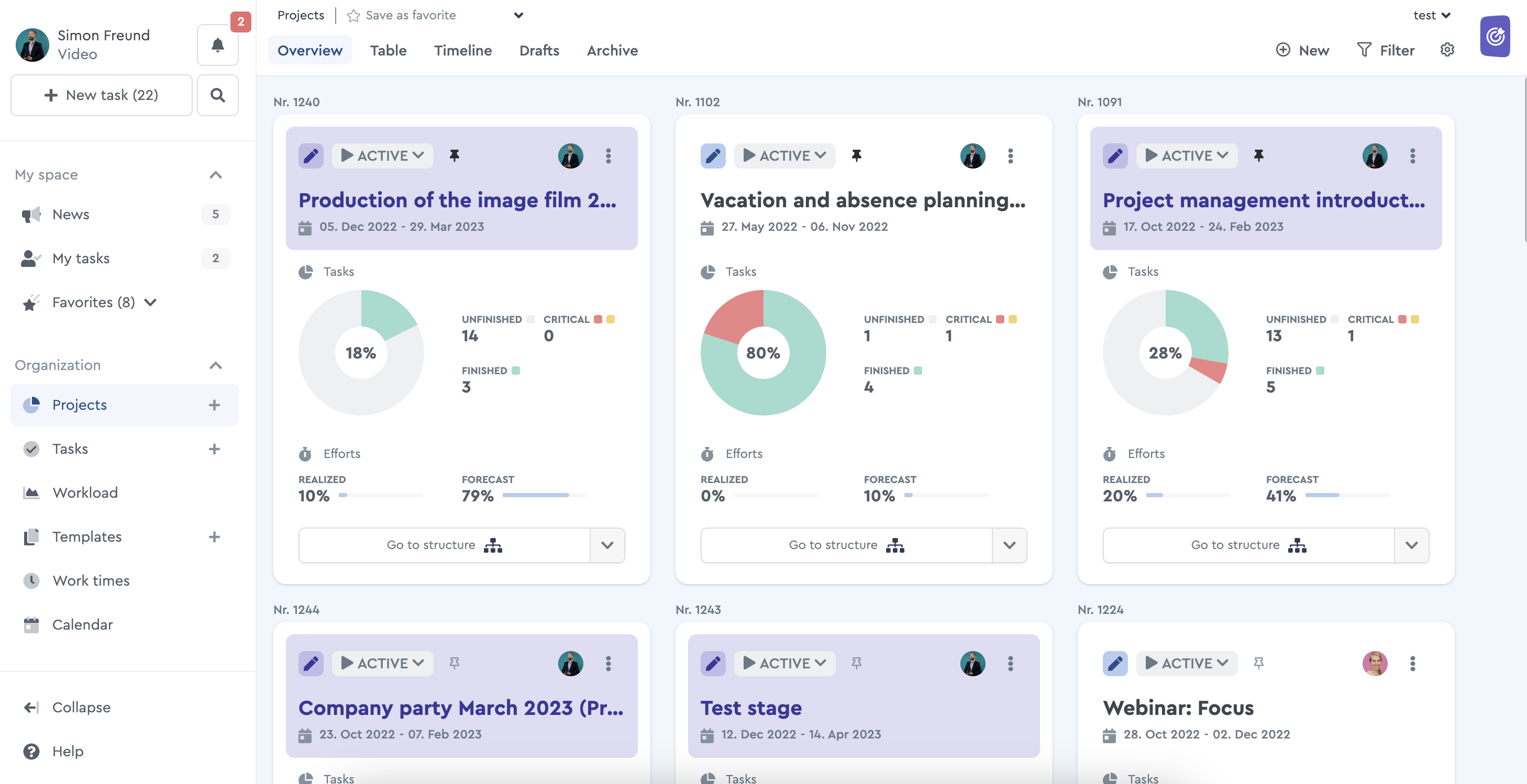This screenshot has height=784, width=1527.
Task: Click owner avatar on Webinar: Focus card
Action: point(1375,663)
